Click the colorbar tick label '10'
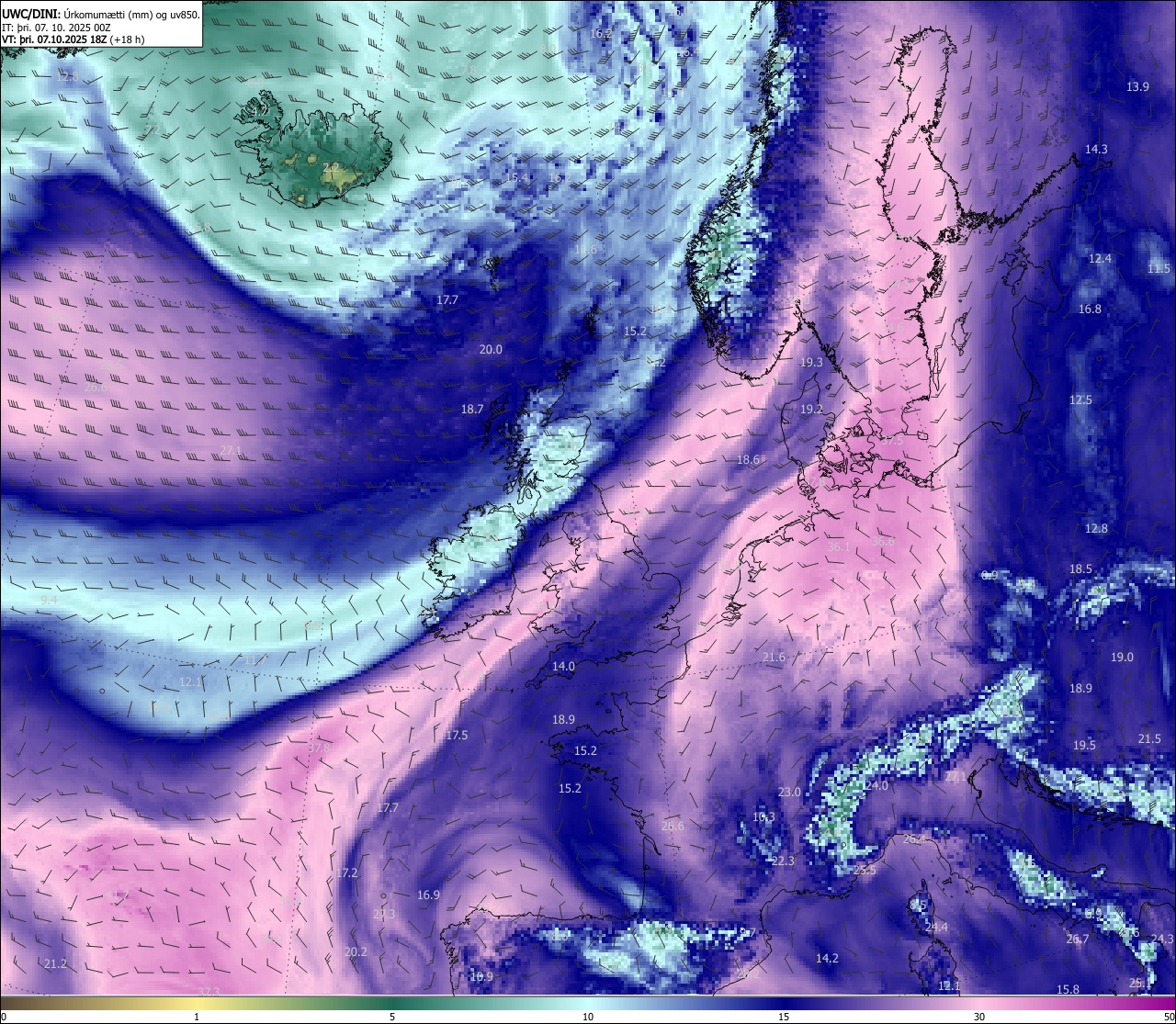This screenshot has height=1024, width=1176. point(588,1017)
